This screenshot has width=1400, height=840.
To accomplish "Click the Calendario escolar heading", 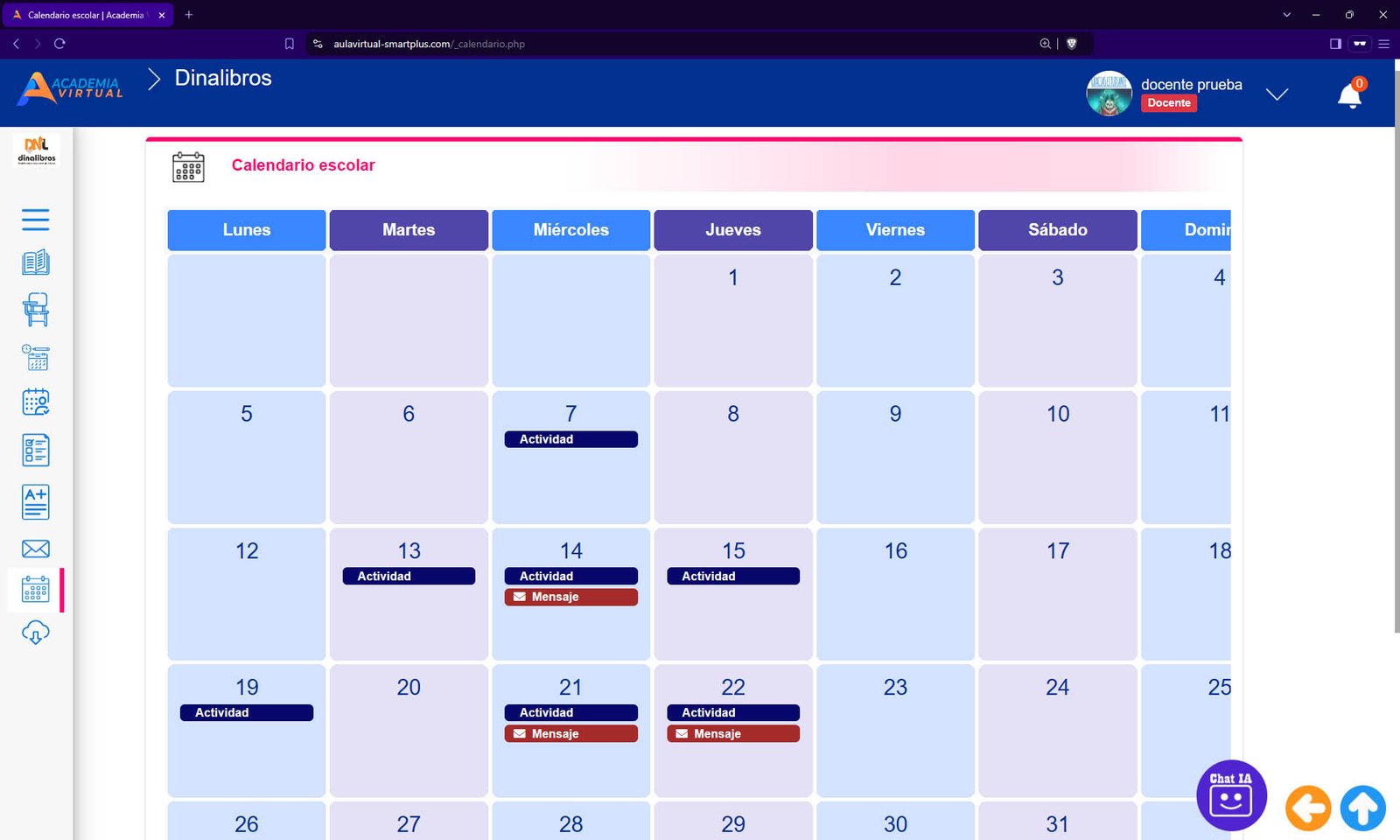I will coord(303,165).
